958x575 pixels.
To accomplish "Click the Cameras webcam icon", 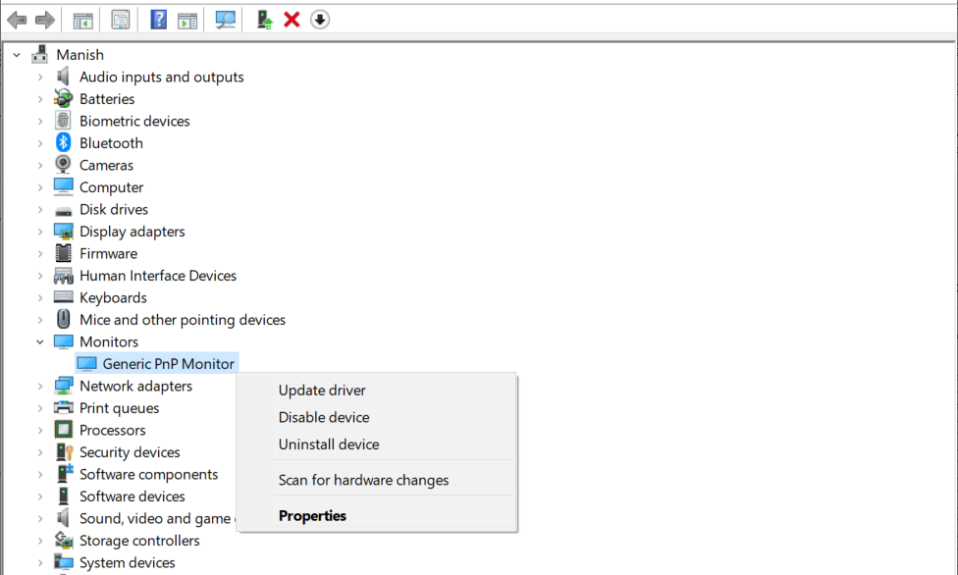I will (x=63, y=165).
